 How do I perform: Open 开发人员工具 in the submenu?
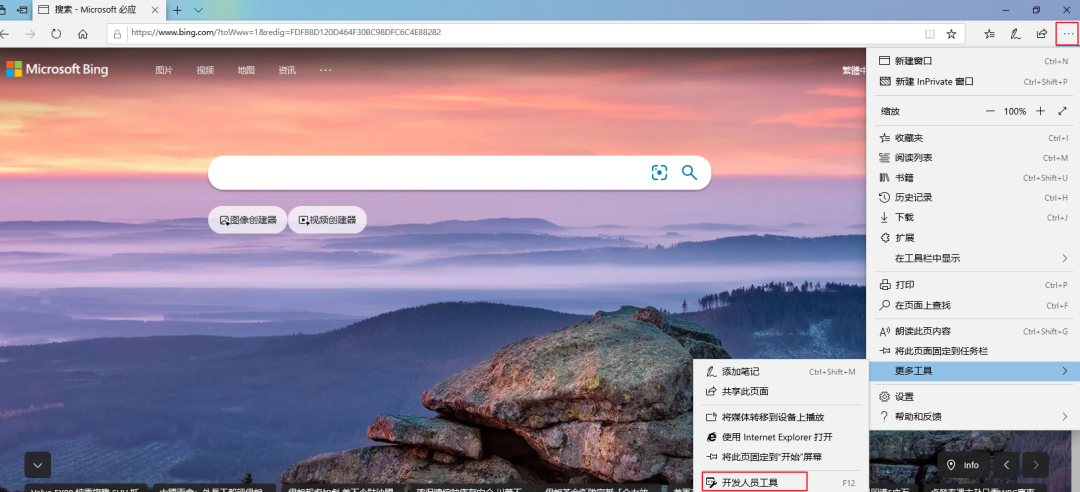[x=780, y=483]
